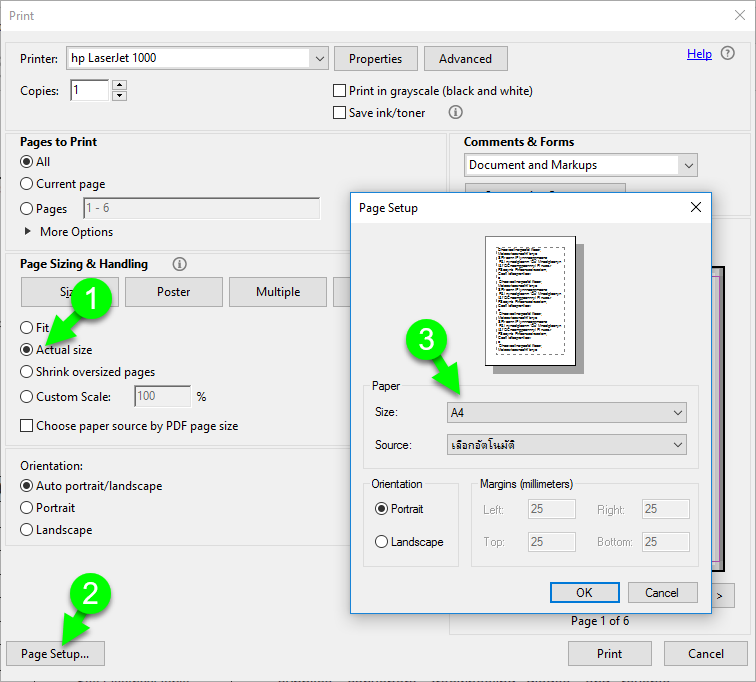Increase copies with the up spinner arrow
The width and height of the screenshot is (756, 682).
[x=120, y=86]
